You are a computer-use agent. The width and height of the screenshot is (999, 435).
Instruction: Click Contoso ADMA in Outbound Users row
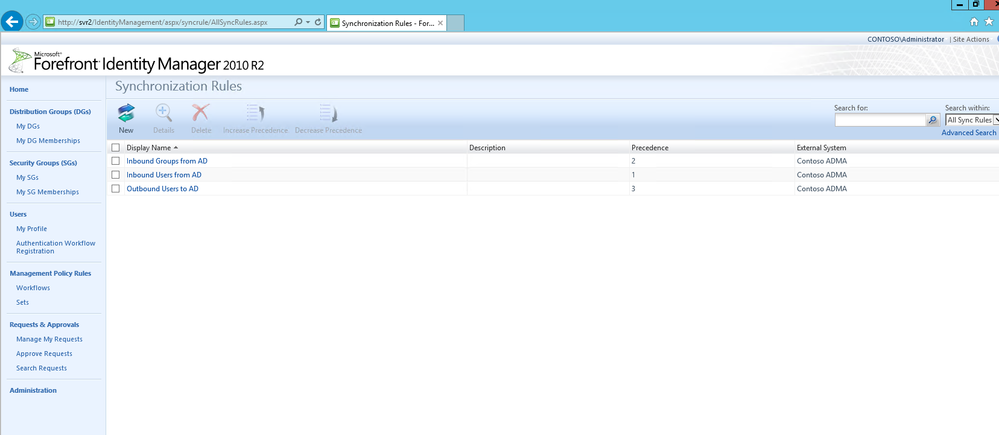click(x=822, y=189)
